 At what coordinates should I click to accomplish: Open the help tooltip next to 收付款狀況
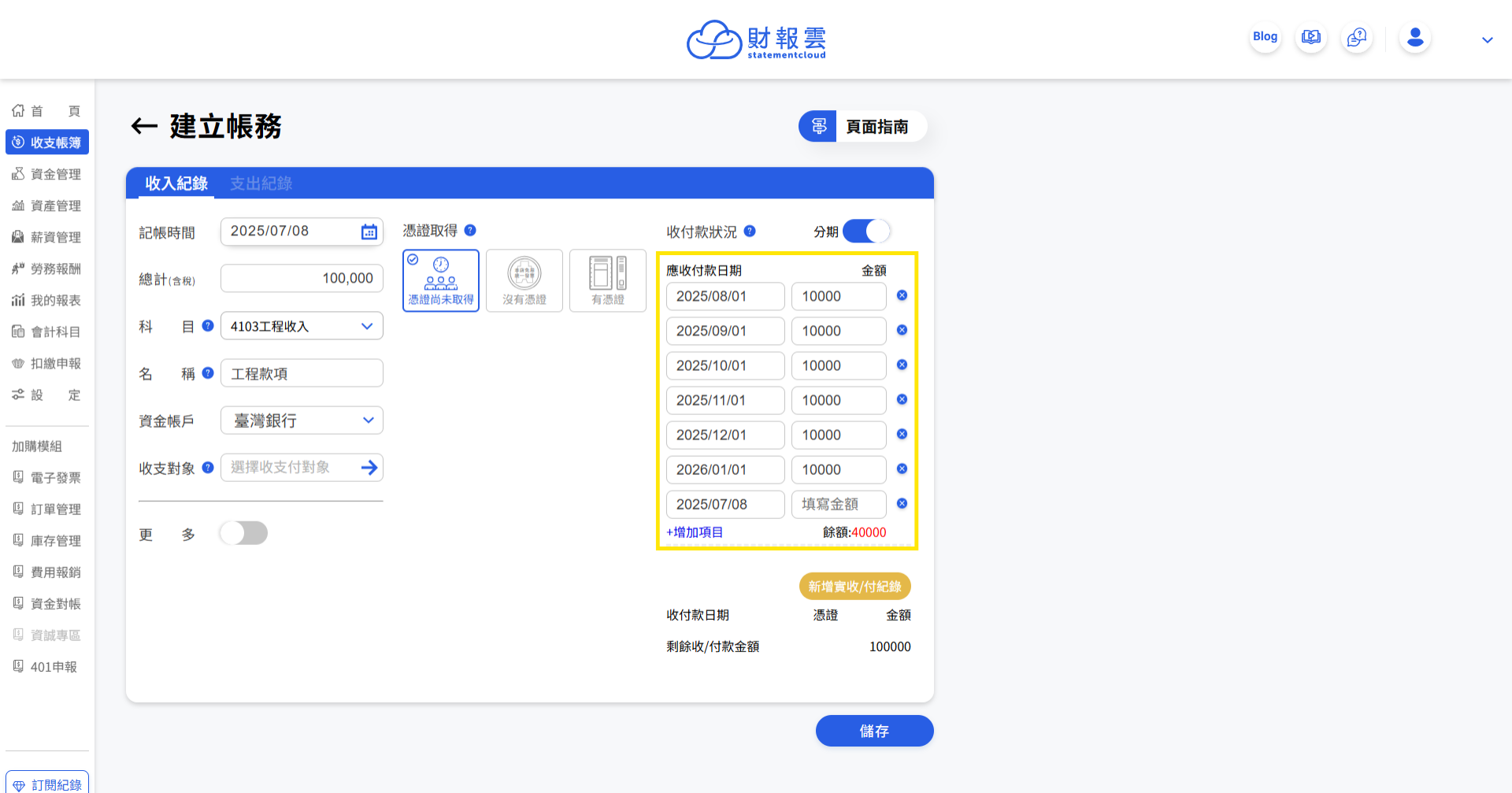pos(750,231)
